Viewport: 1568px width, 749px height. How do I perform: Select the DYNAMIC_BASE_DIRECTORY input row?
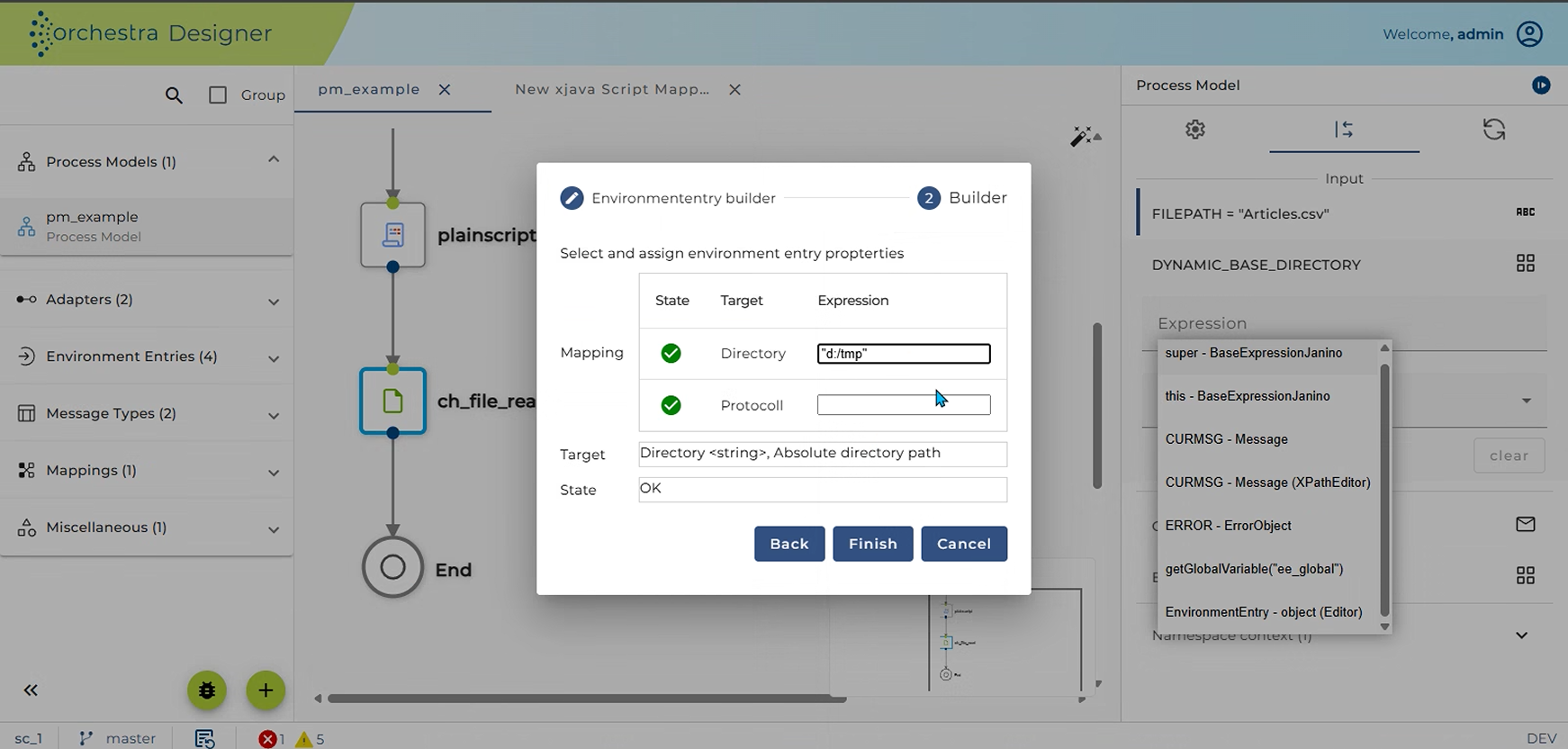[x=1344, y=265]
